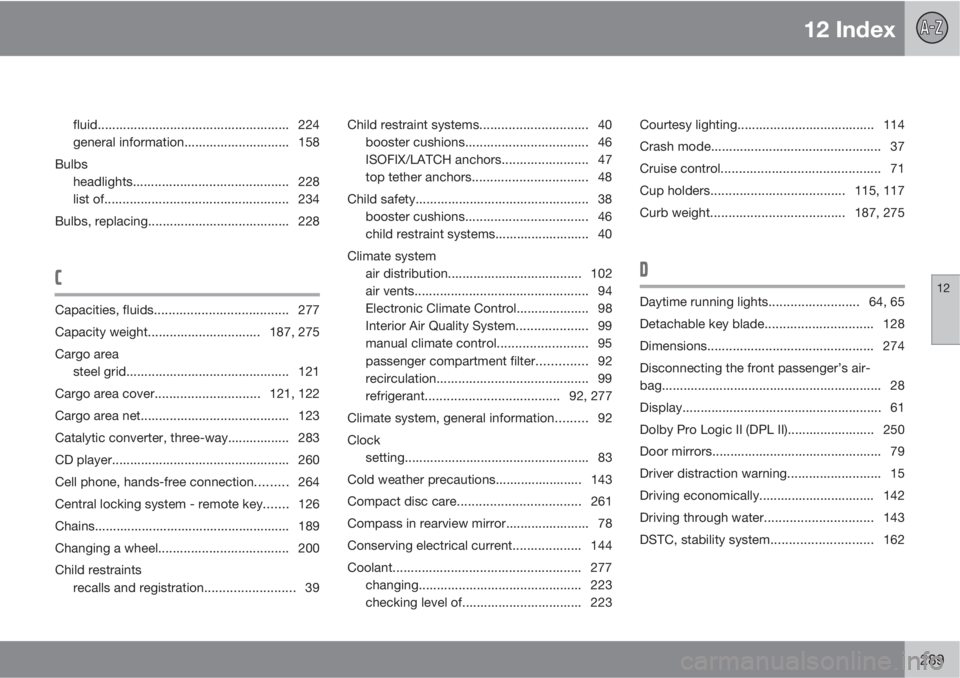Click the 'Coolant' main entry
Viewport: 960px width, 678px height.
click(479, 568)
